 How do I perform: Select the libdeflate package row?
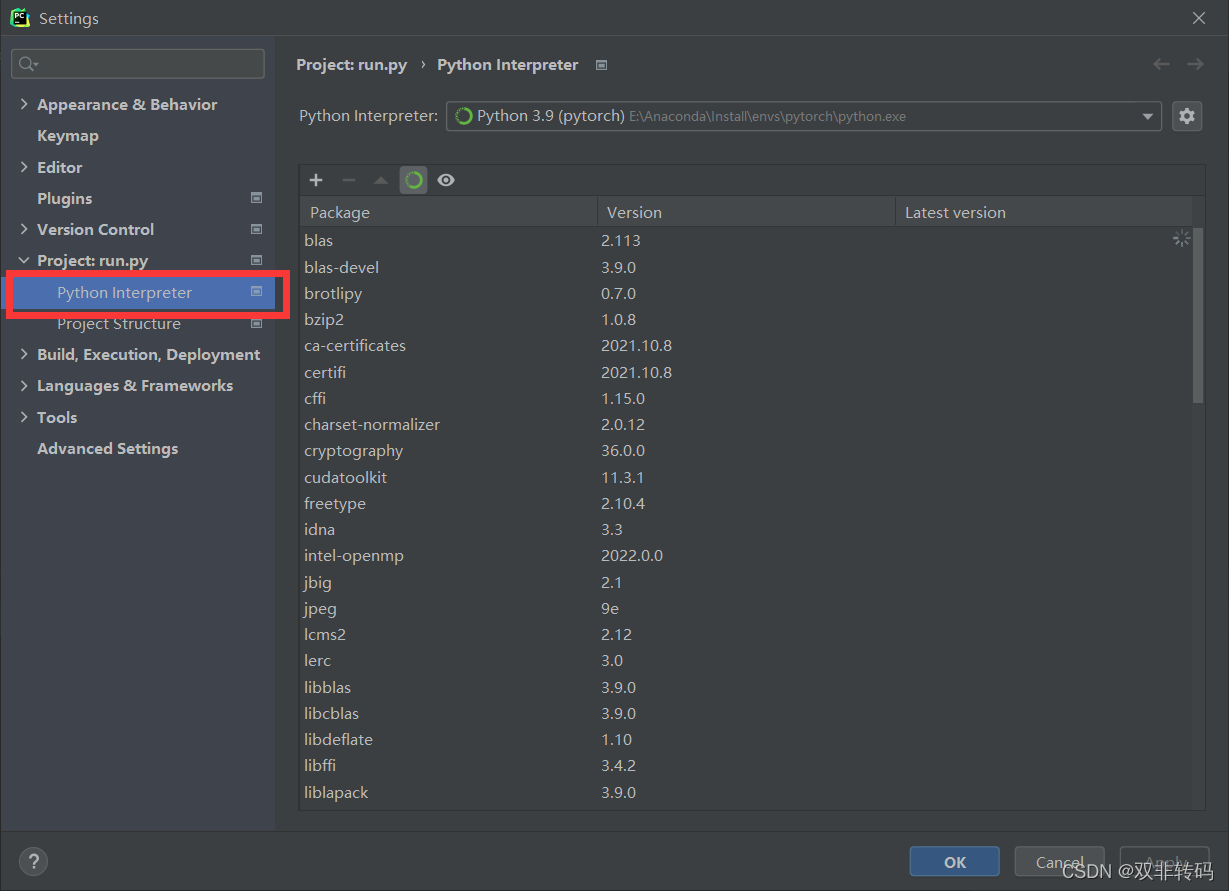746,739
